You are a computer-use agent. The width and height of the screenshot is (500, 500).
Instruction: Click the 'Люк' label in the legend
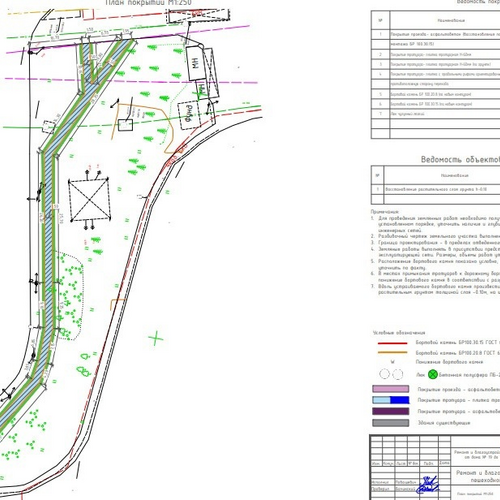coord(420,375)
